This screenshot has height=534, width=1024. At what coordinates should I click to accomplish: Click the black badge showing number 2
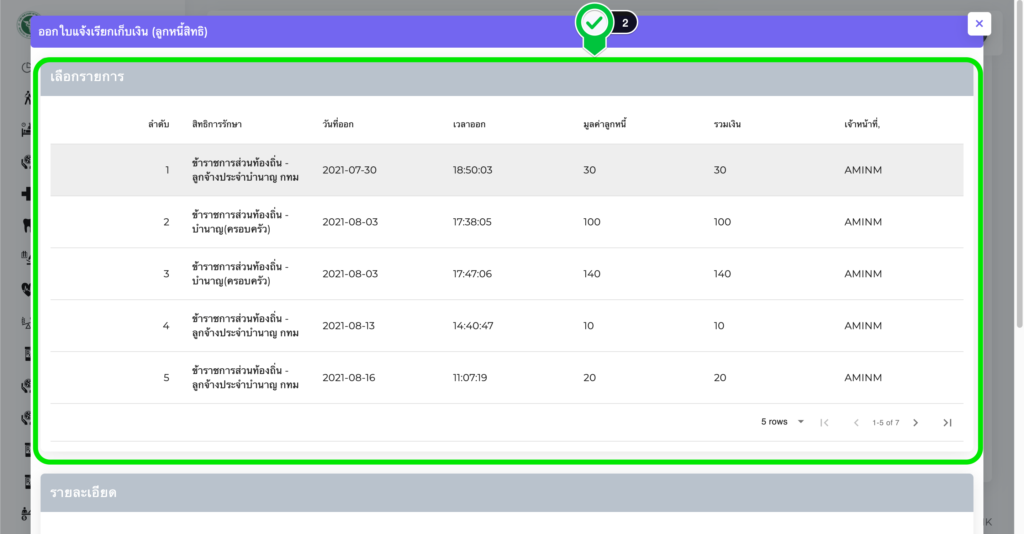point(625,23)
